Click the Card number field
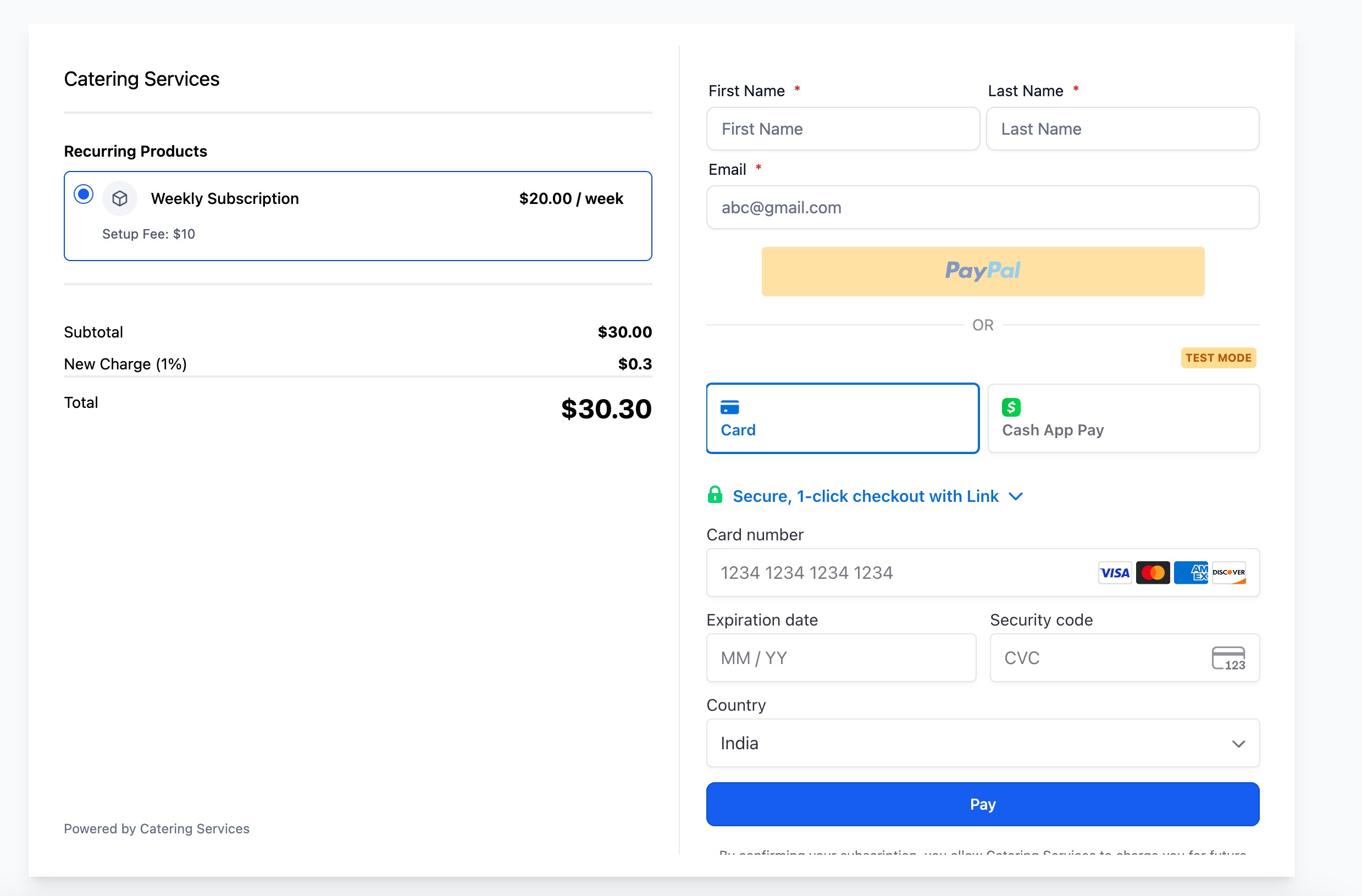 pyautogui.click(x=899, y=573)
